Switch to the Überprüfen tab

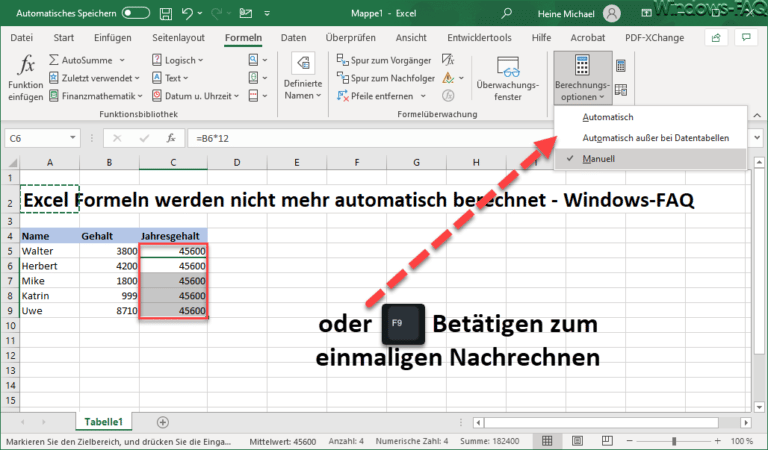click(351, 38)
